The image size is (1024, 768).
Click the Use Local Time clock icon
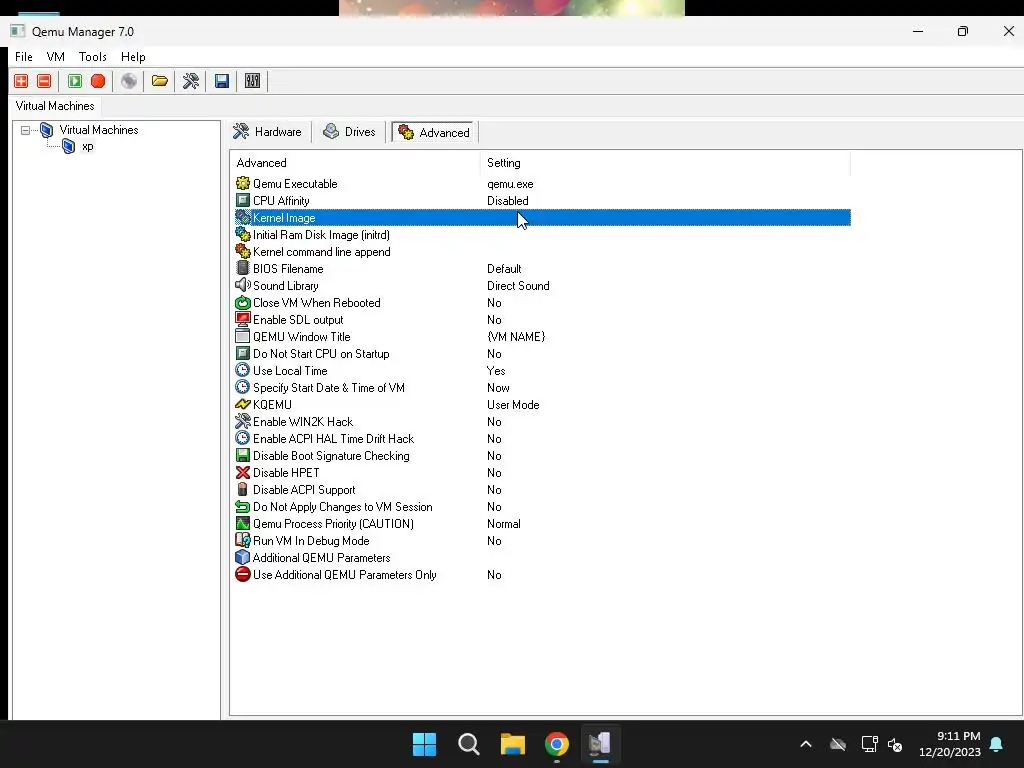[243, 370]
